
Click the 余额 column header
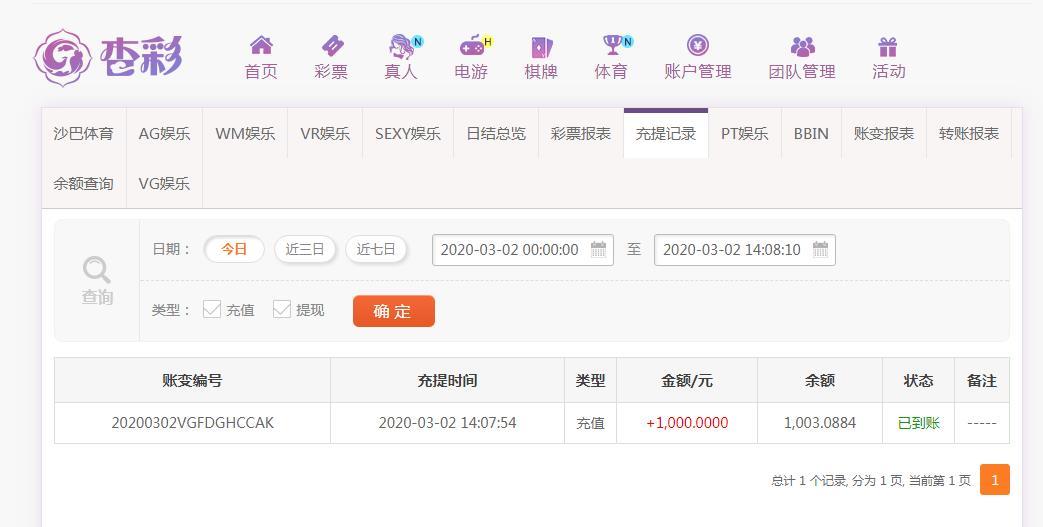point(820,381)
